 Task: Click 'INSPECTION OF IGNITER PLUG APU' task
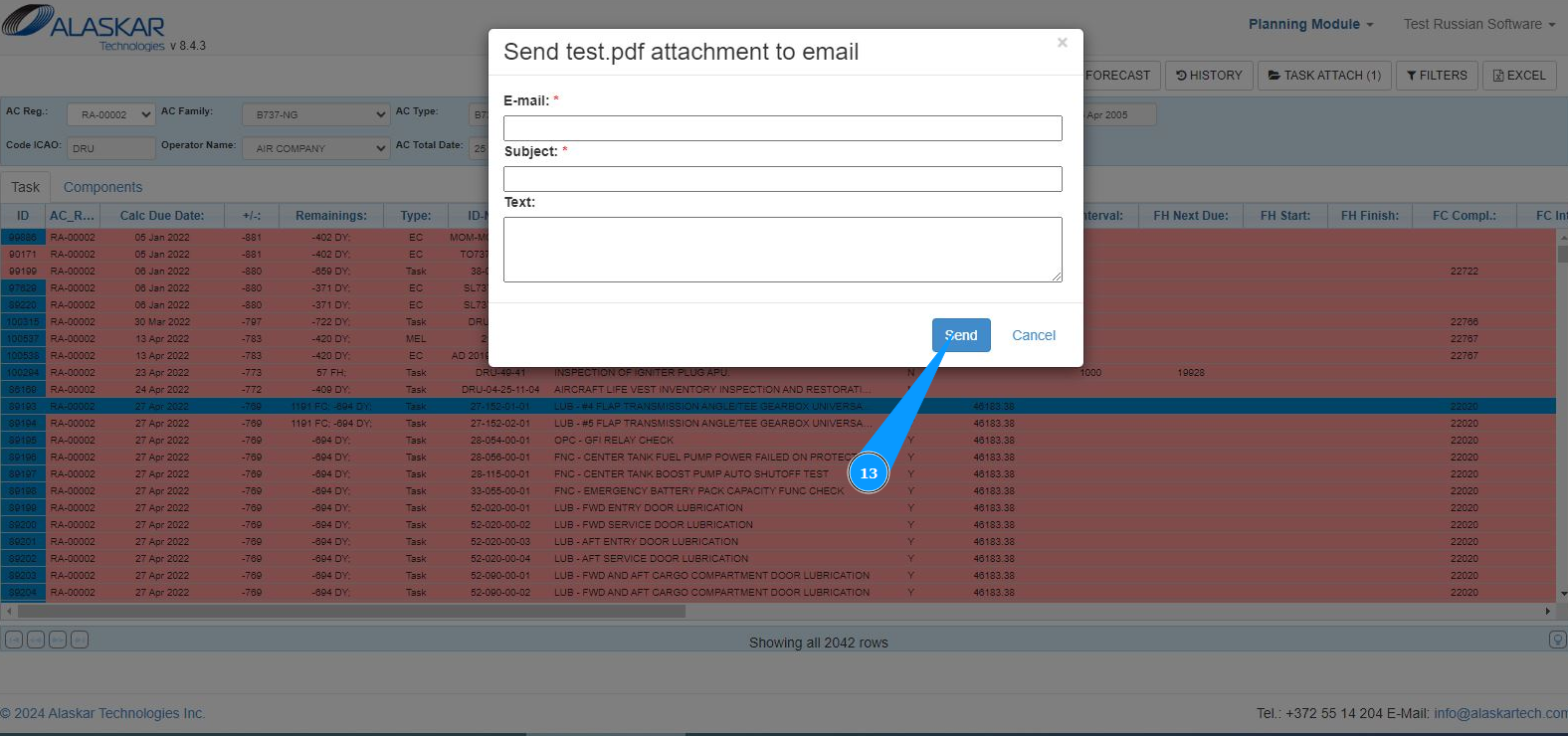[641, 373]
